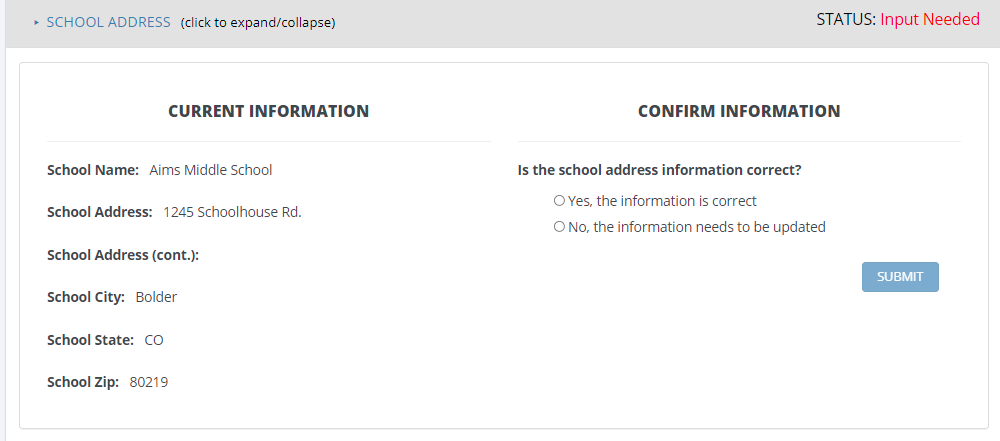Click the school name value 'Aims Middle School'
Screen dimensions: 1000x441
(x=211, y=170)
